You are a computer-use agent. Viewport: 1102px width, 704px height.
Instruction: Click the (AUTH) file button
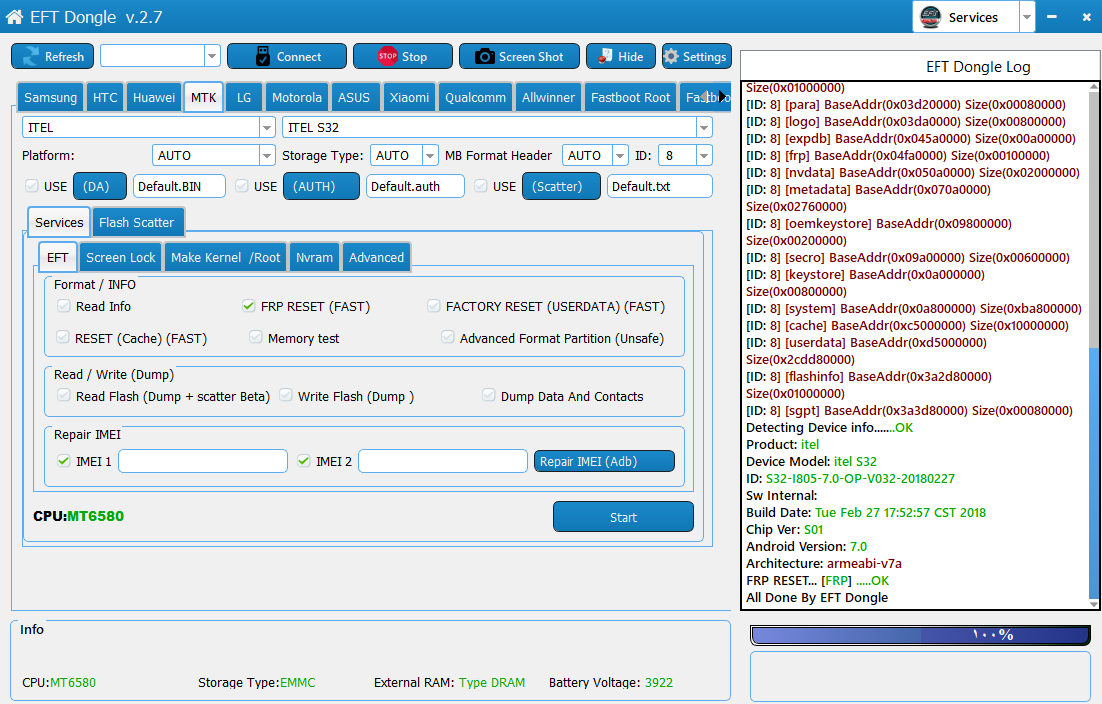point(321,186)
